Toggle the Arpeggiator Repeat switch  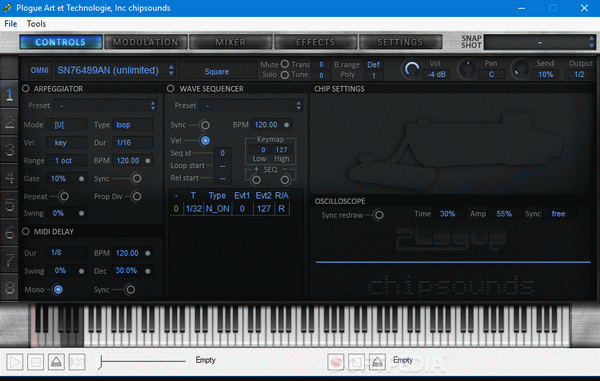pyautogui.click(x=64, y=197)
